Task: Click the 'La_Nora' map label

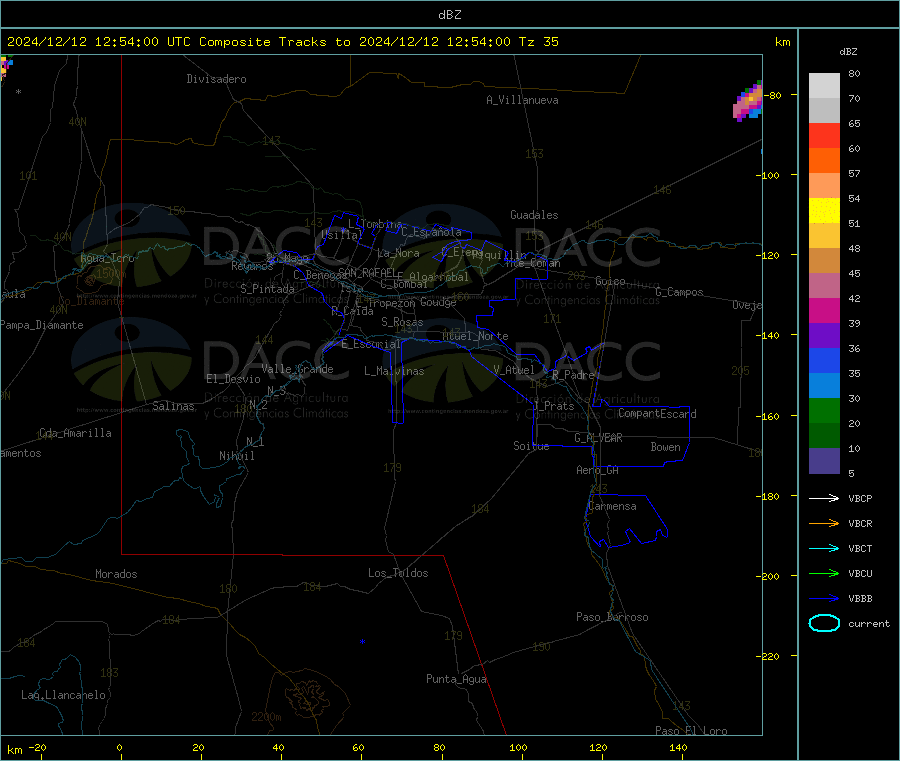Action: (398, 253)
